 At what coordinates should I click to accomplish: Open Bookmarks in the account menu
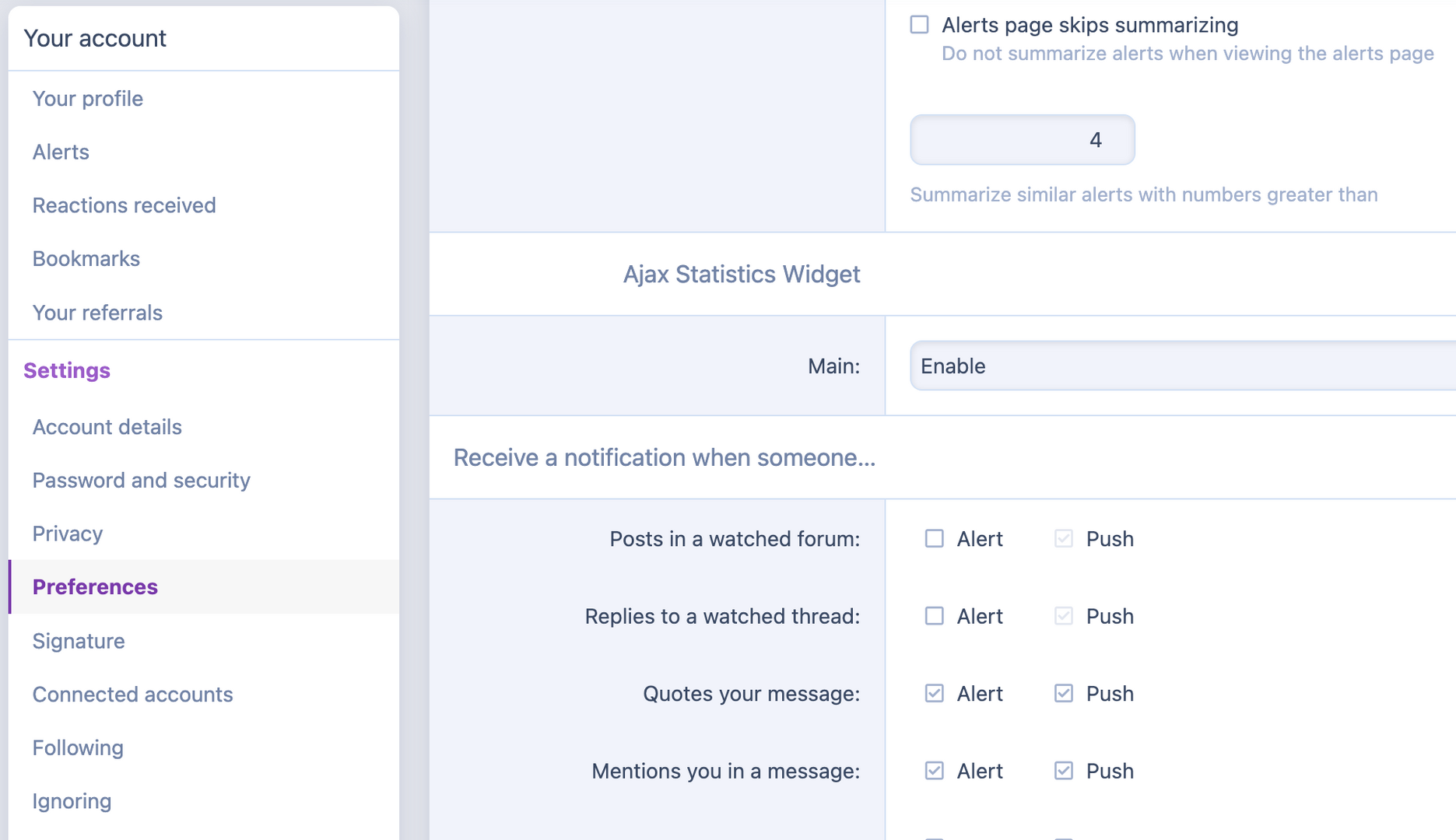[204, 258]
